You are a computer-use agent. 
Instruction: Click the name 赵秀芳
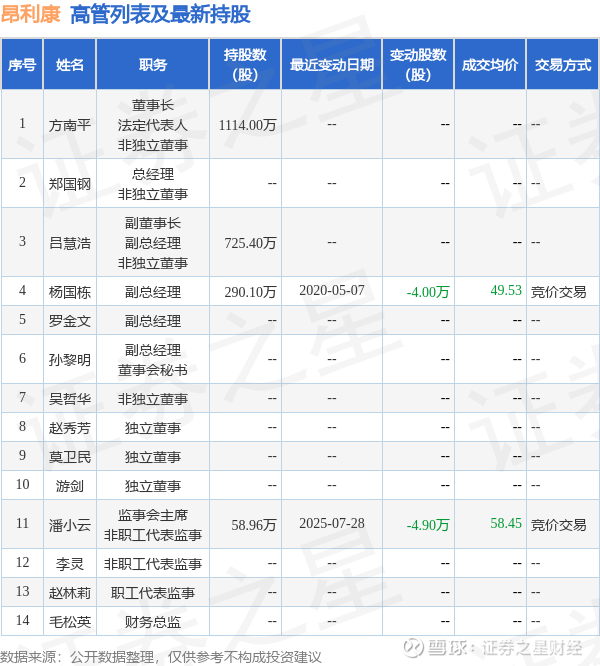pyautogui.click(x=70, y=428)
